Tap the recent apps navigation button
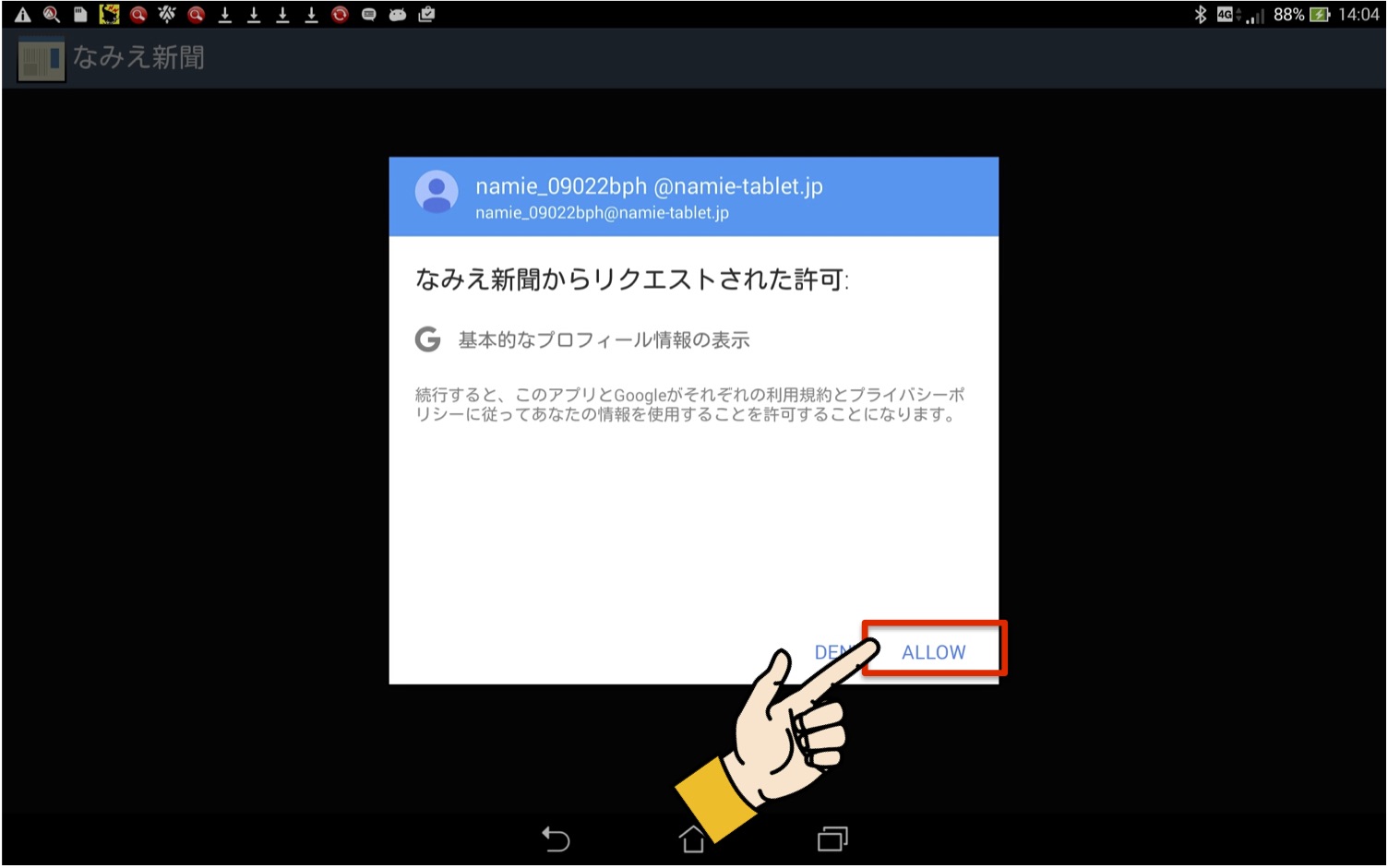 coord(832,838)
